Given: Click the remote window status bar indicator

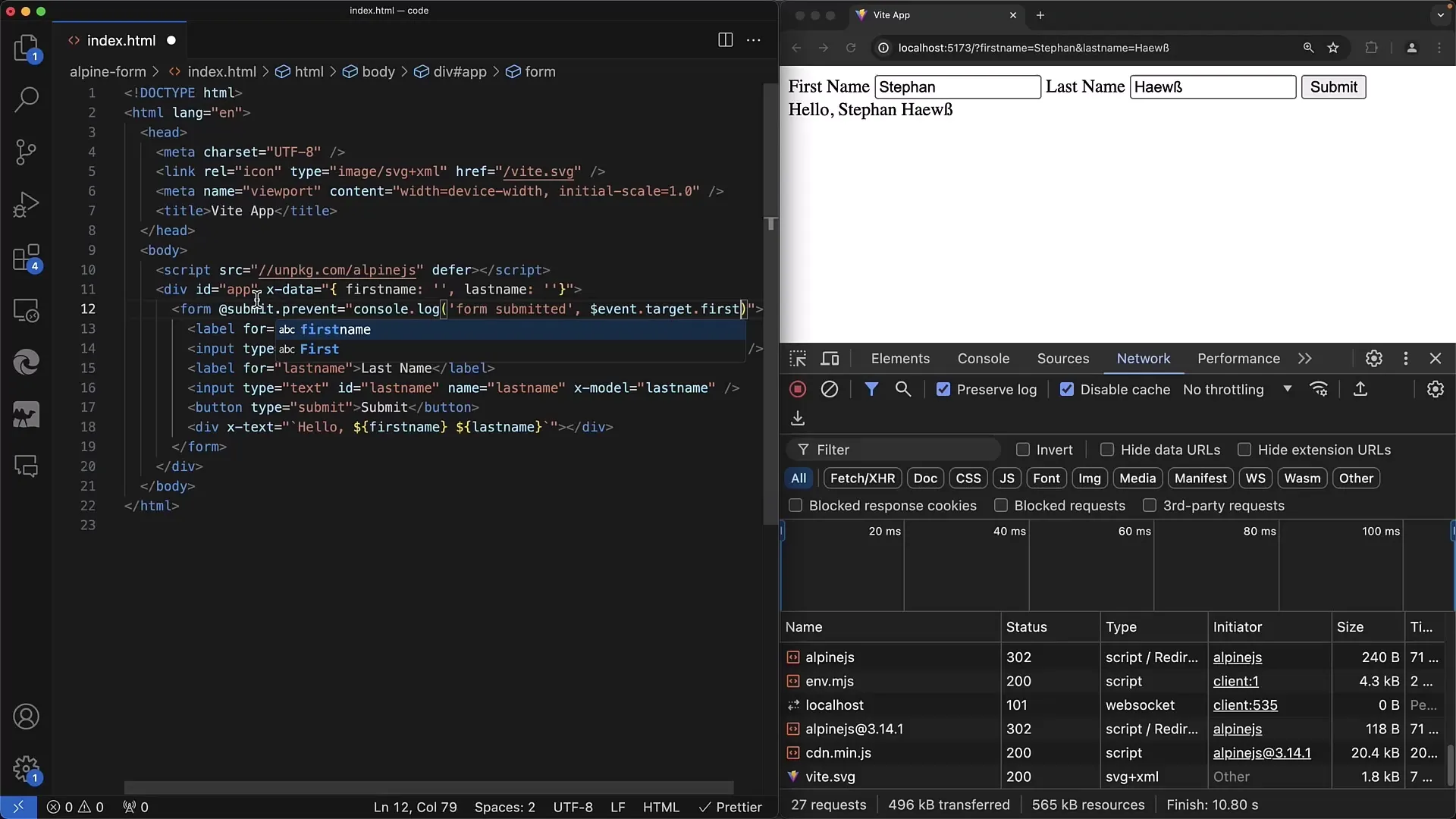Looking at the screenshot, I should [x=18, y=807].
